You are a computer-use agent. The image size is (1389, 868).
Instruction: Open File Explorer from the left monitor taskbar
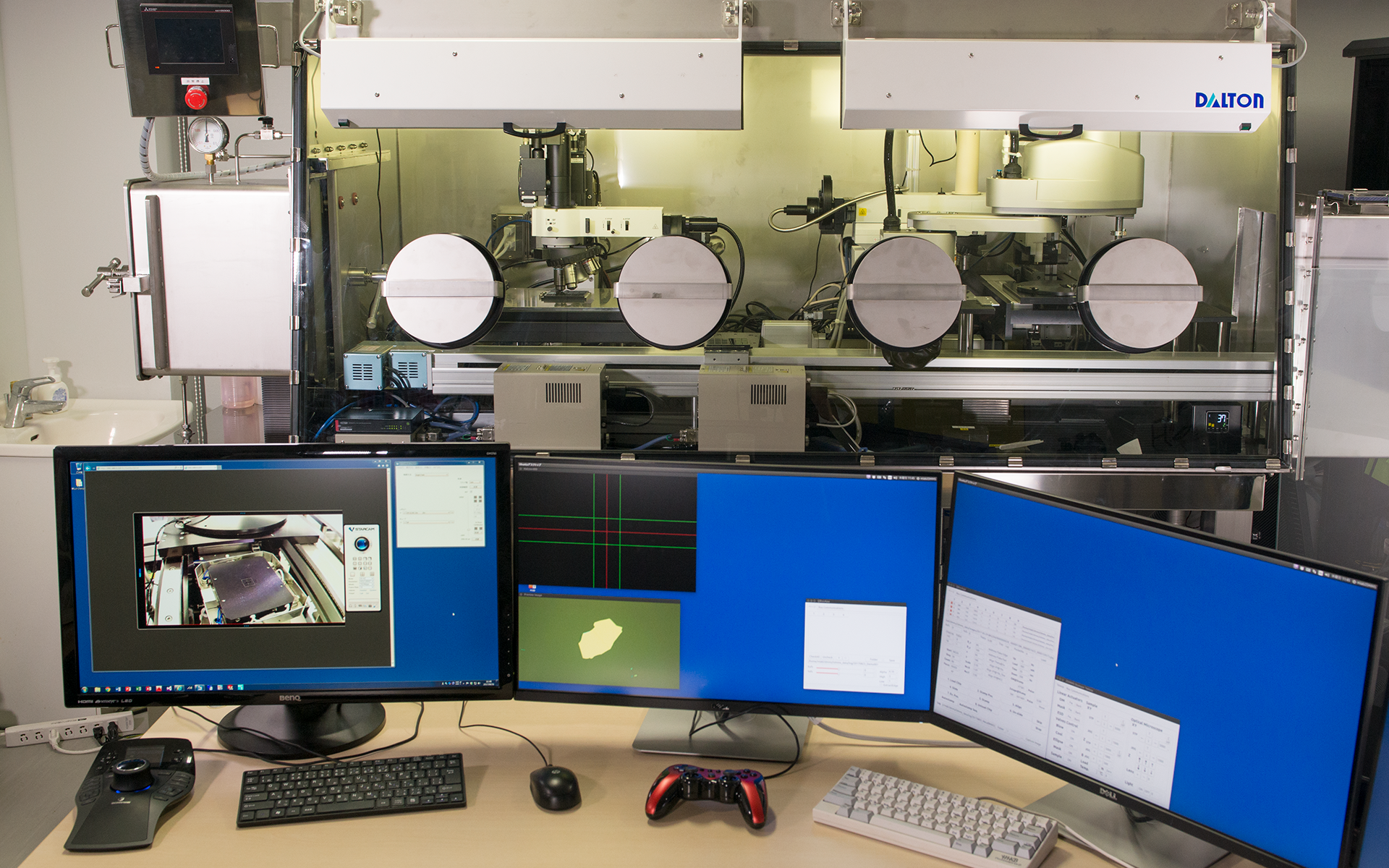click(98, 689)
